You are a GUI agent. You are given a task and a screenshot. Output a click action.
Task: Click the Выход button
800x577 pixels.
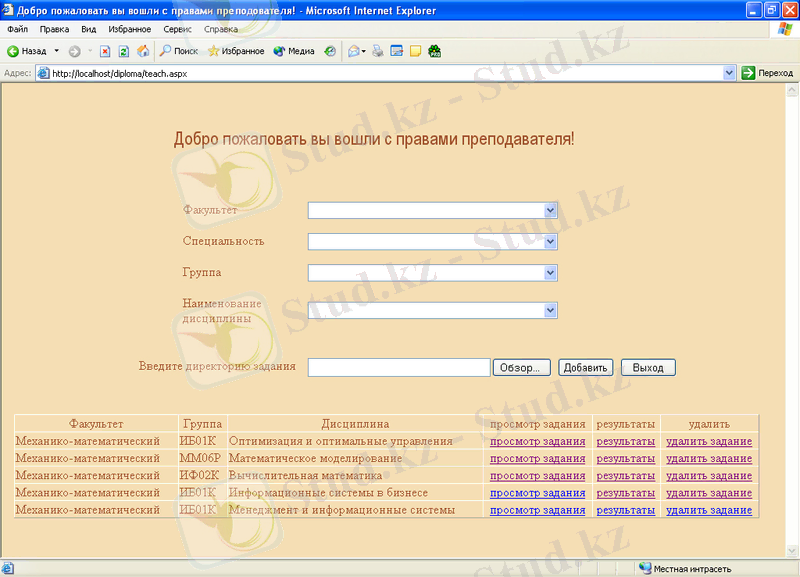point(648,367)
